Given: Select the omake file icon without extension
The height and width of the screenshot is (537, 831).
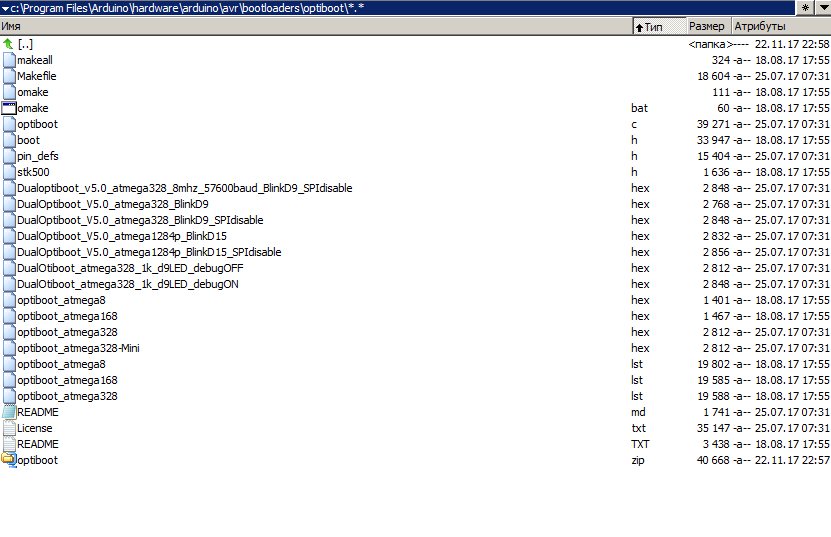Looking at the screenshot, I should coord(9,92).
